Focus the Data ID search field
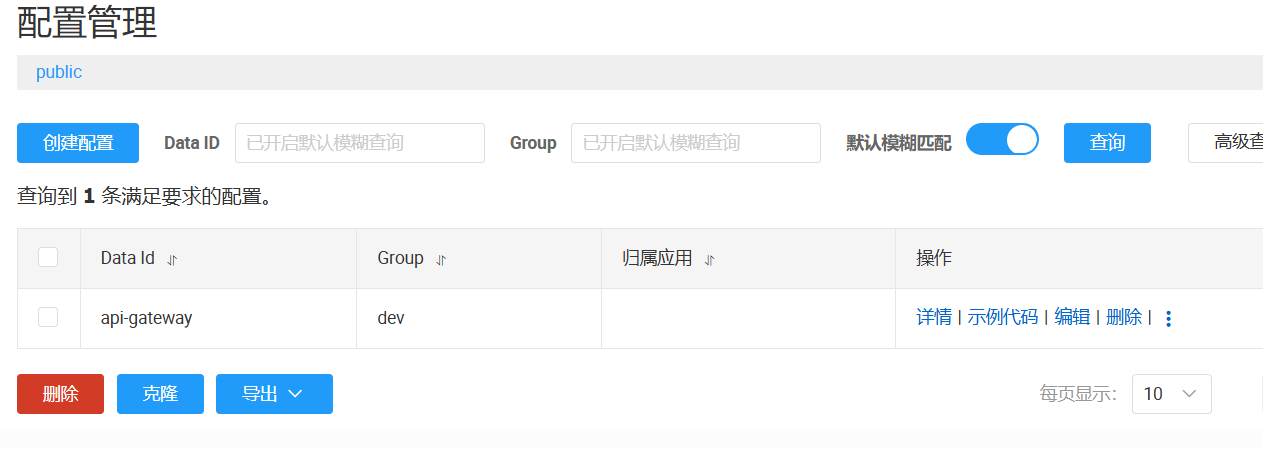The height and width of the screenshot is (451, 1263). click(x=360, y=143)
